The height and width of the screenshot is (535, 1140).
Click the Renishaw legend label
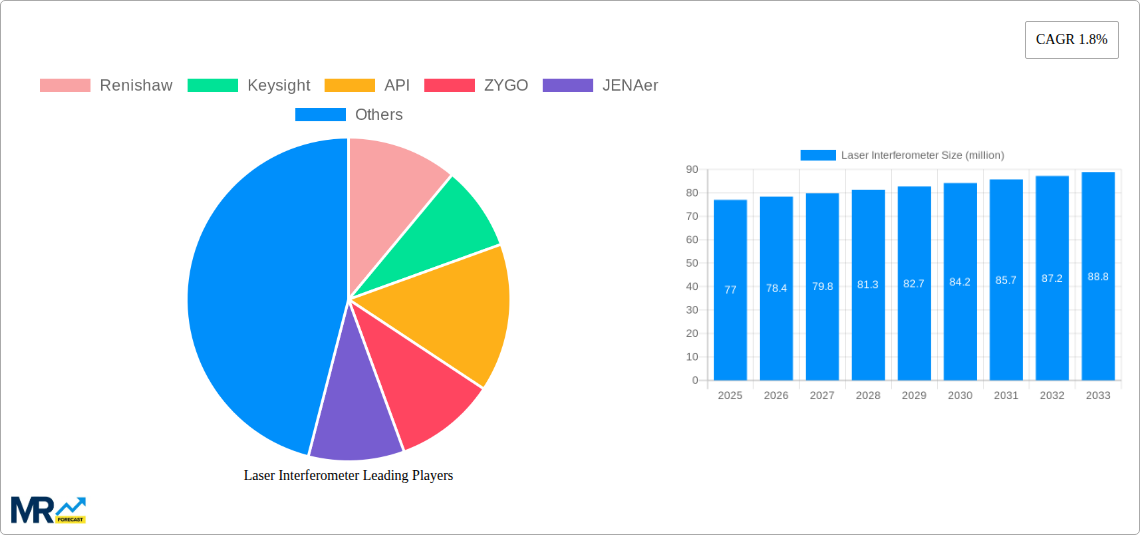[x=136, y=86]
